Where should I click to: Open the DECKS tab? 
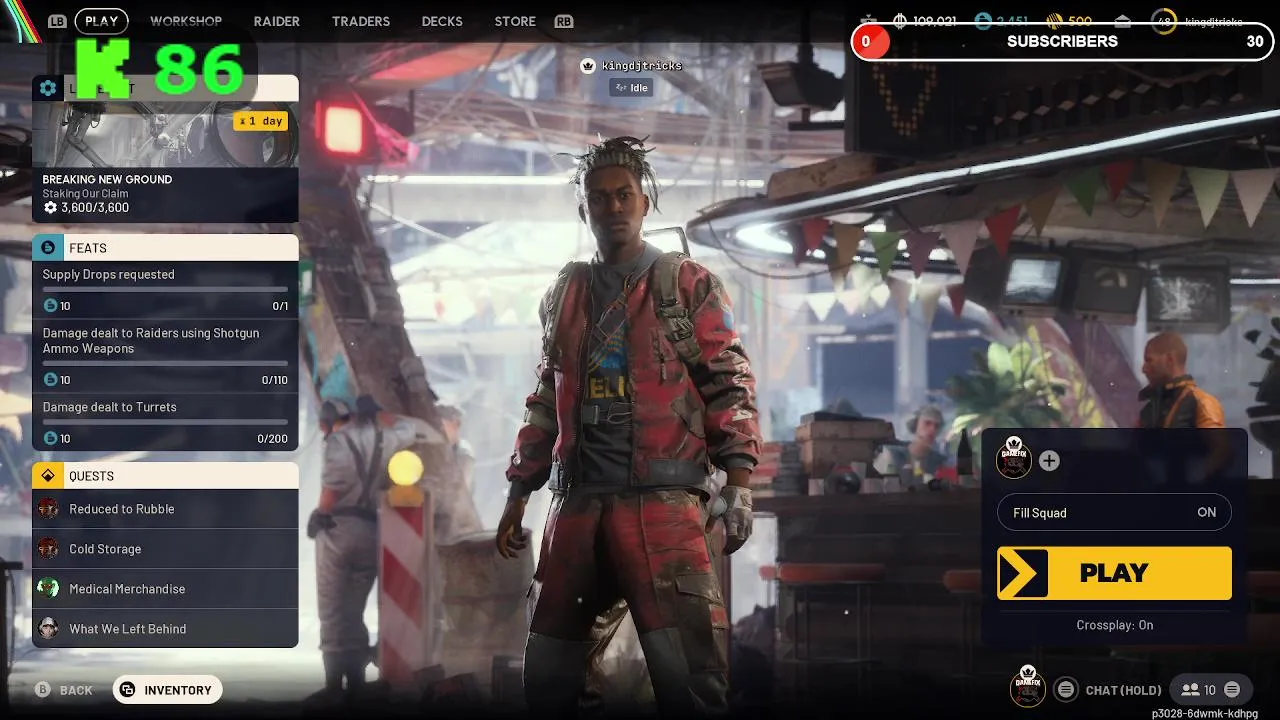(442, 21)
